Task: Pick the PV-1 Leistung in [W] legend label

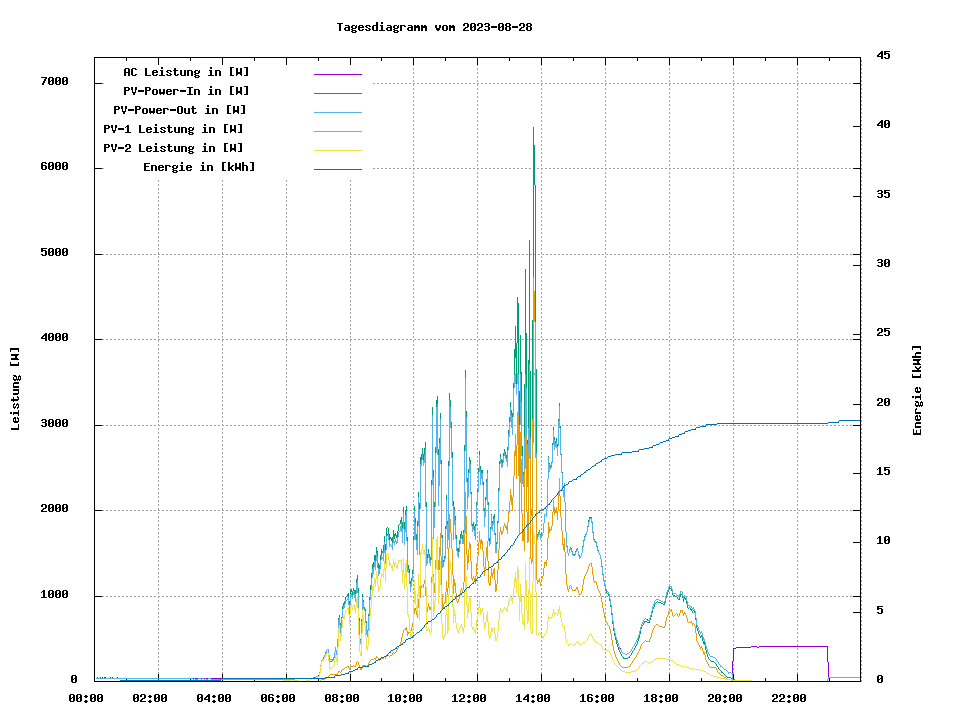Action: click(173, 129)
